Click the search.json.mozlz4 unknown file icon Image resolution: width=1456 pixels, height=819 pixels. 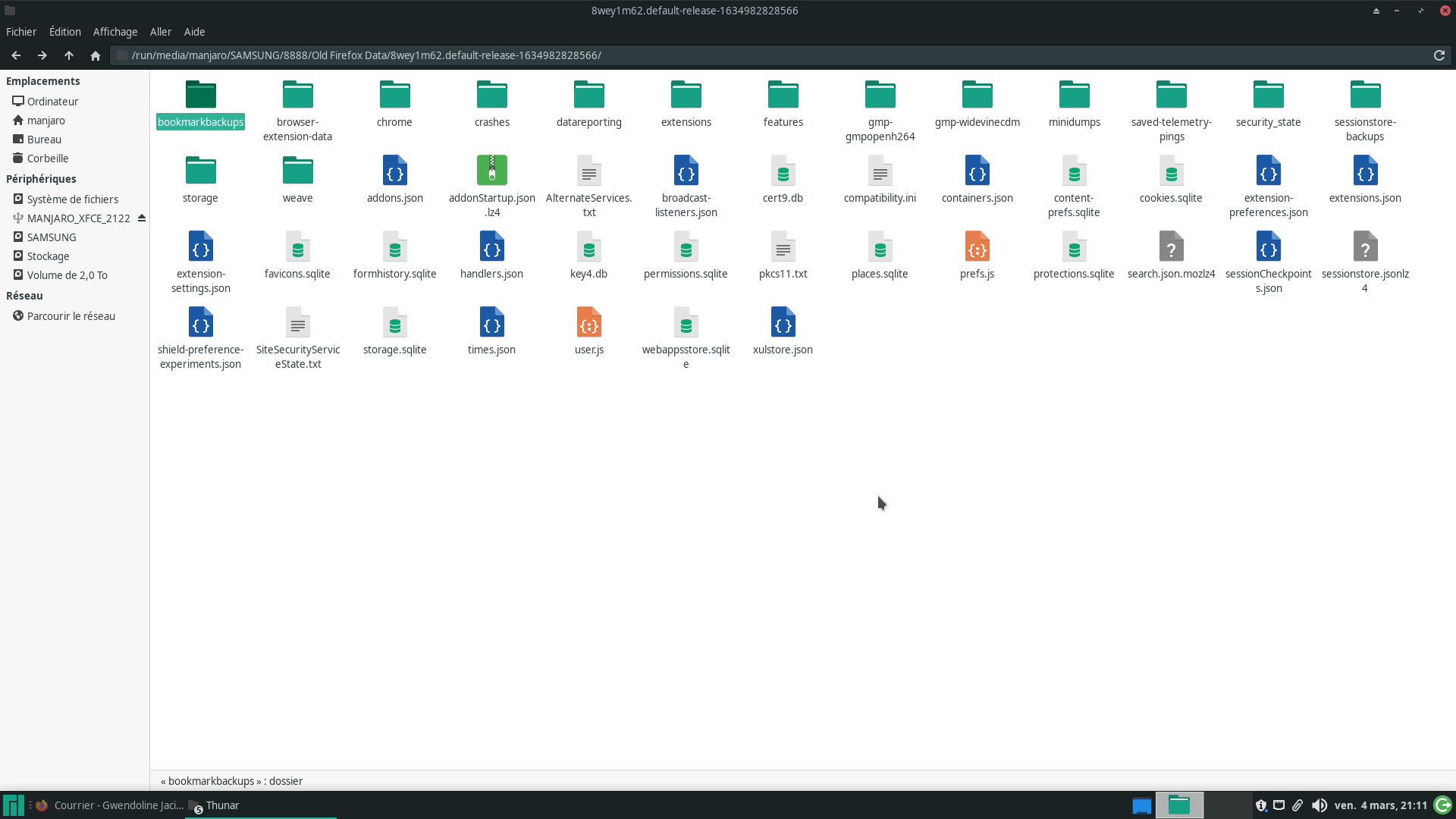[x=1171, y=247]
